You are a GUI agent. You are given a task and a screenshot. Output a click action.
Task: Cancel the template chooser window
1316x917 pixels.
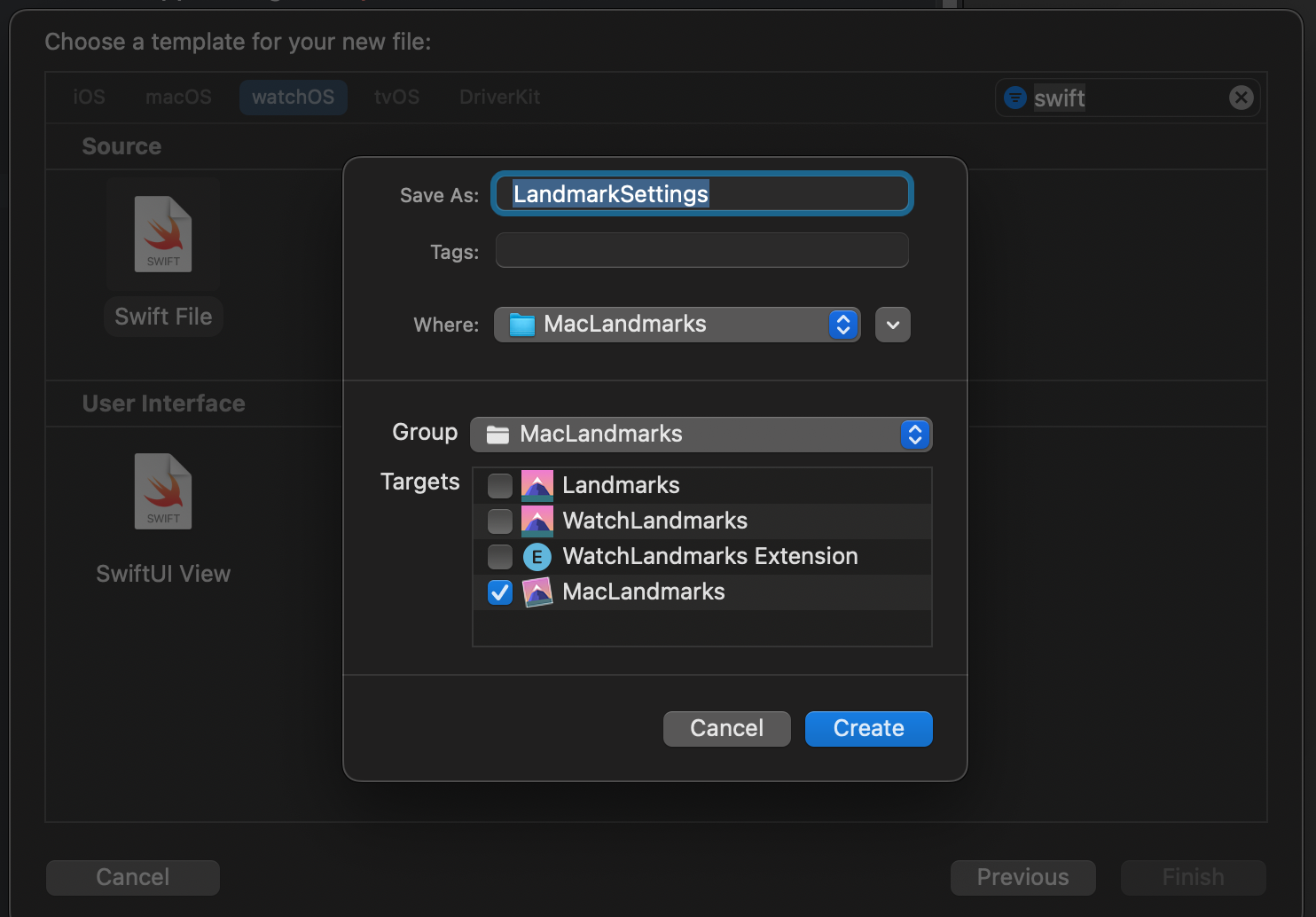point(133,878)
